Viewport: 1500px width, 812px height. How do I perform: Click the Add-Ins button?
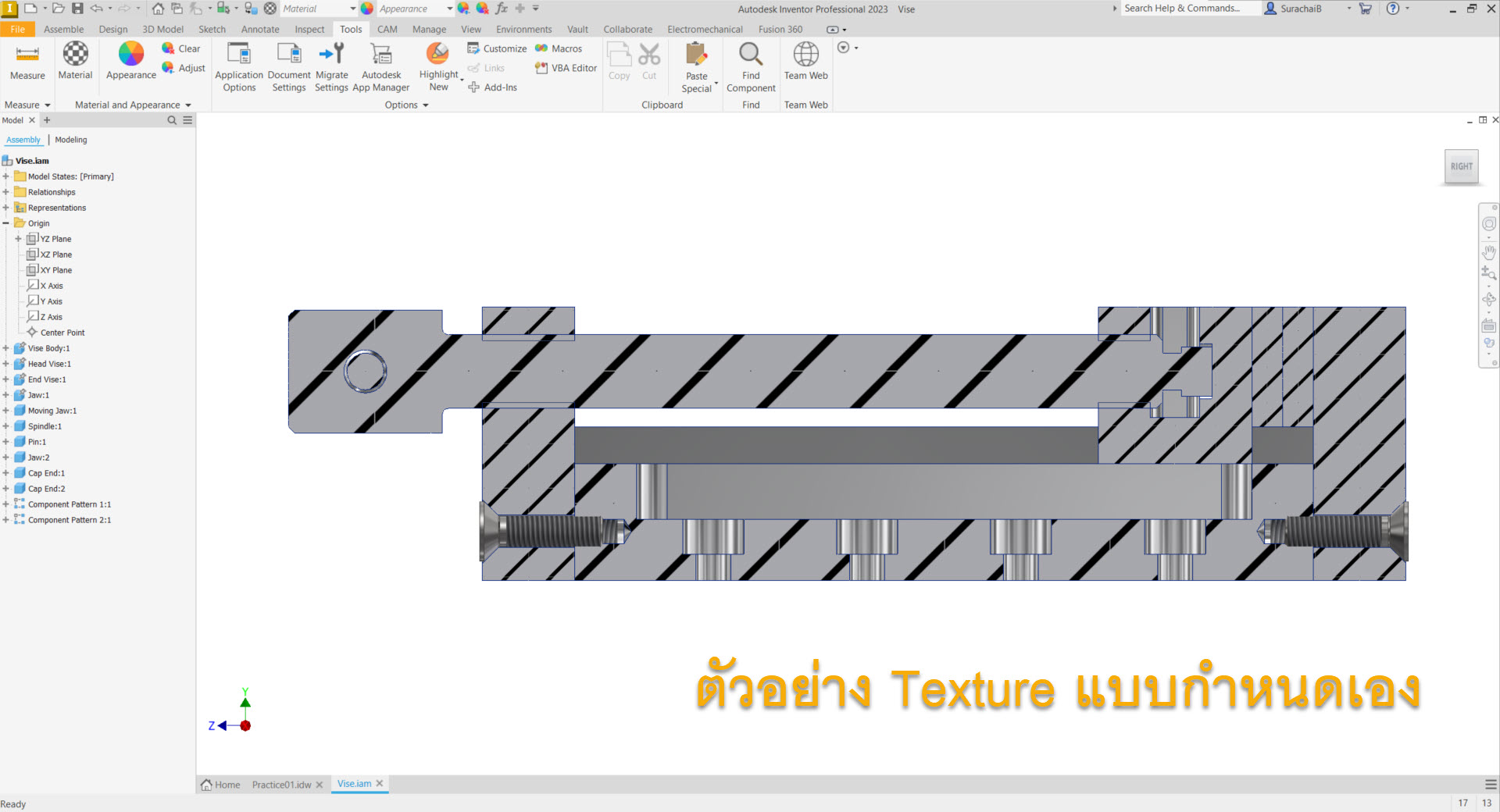[x=493, y=87]
